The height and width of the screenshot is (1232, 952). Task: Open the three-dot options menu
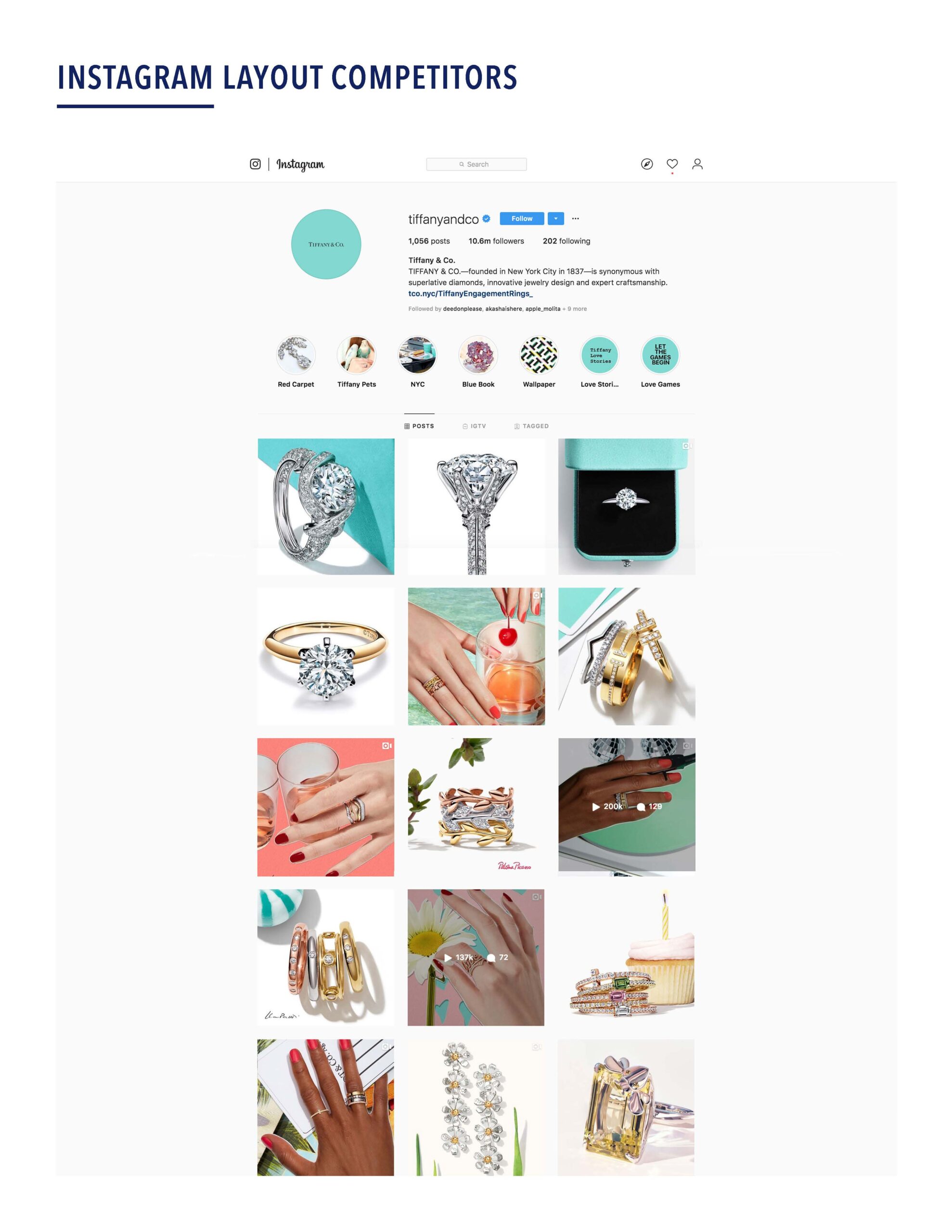pyautogui.click(x=575, y=218)
